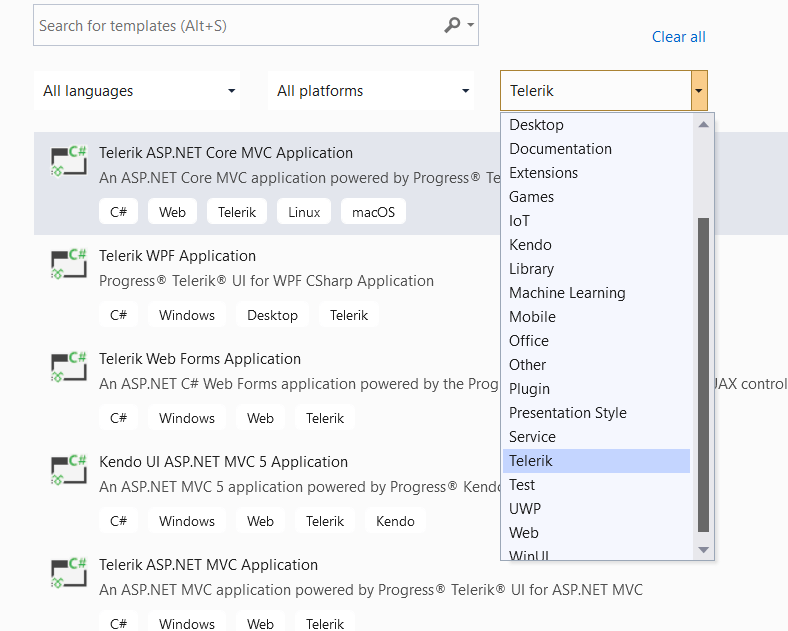Screen dimensions: 788x631
Task: Click Telerik tag on WPF template
Action: 349,315
